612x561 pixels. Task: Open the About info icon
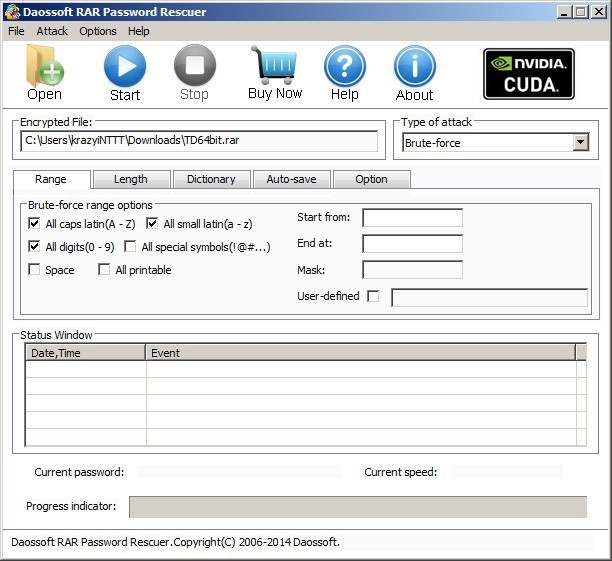pos(414,67)
